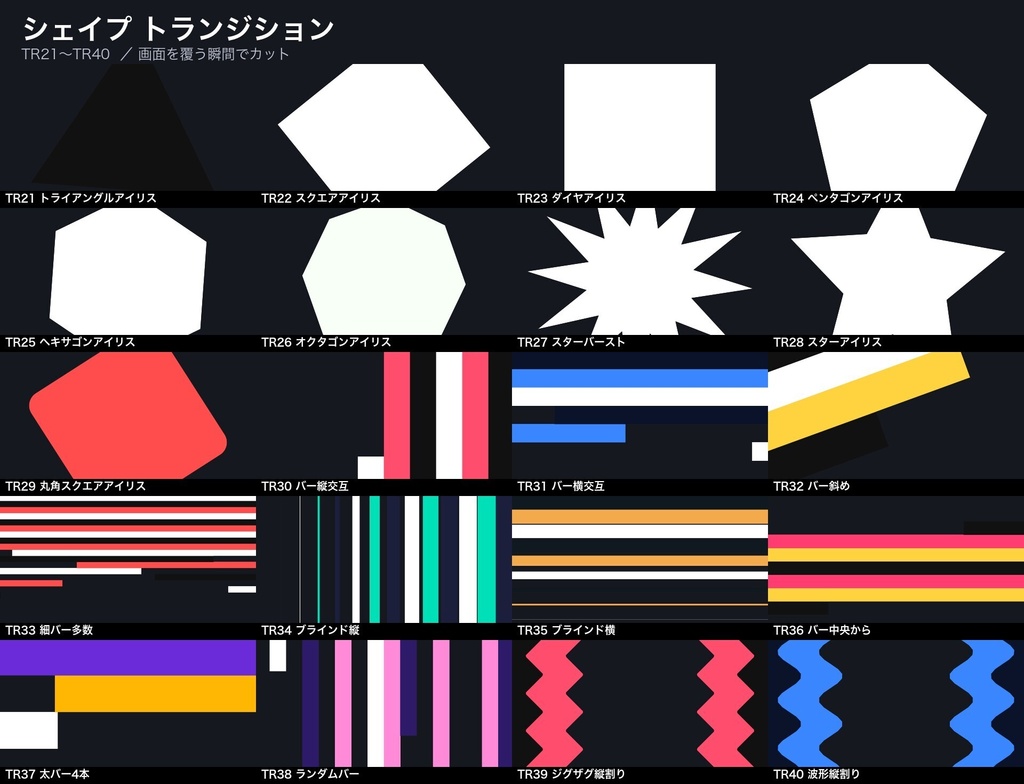
Task: Click the label TR40 波形縦割り
Action: (817, 774)
